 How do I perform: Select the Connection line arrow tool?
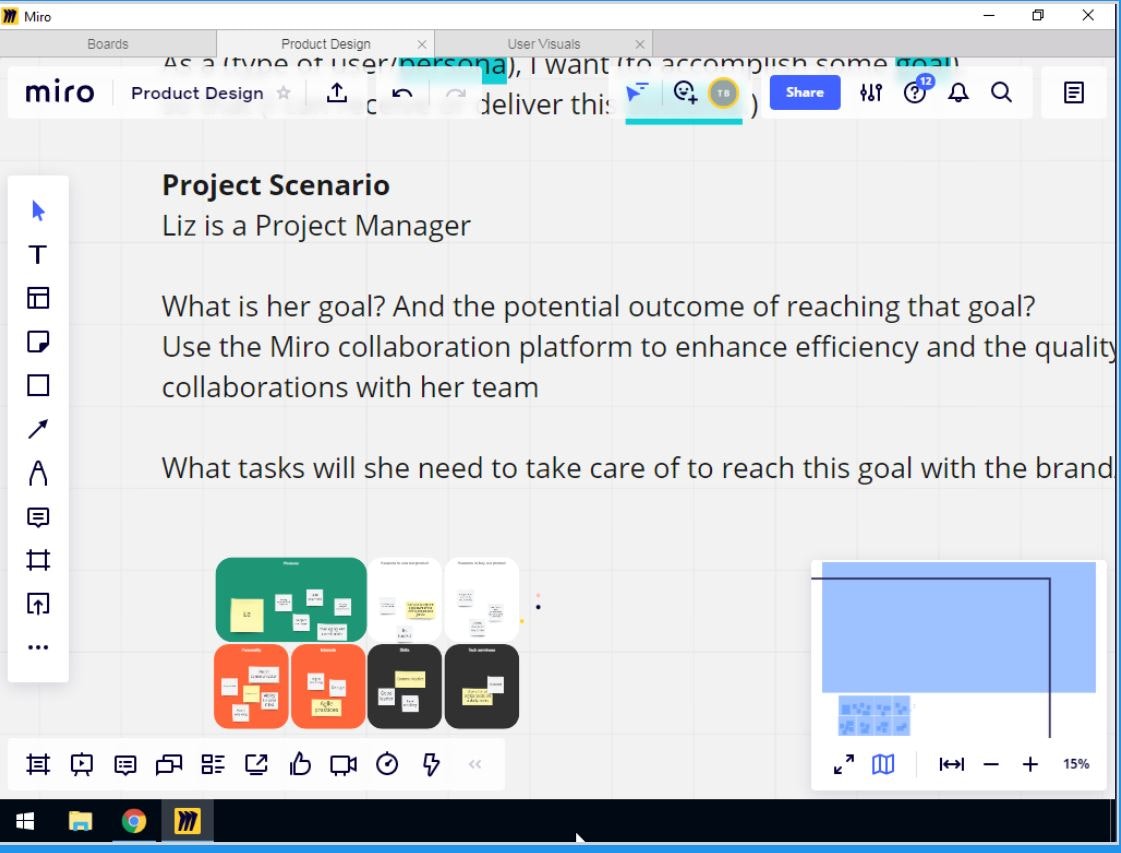pyautogui.click(x=38, y=429)
